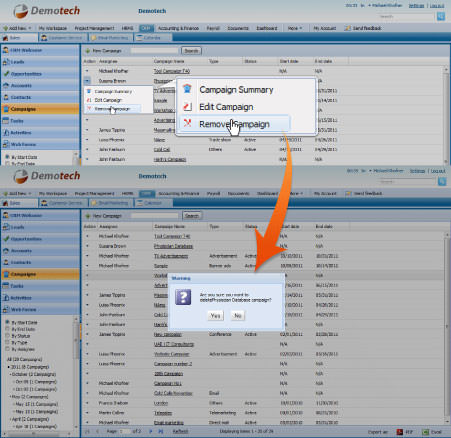
Task: Open the action arrow for the 20th Campaign row
Action: tap(87, 374)
